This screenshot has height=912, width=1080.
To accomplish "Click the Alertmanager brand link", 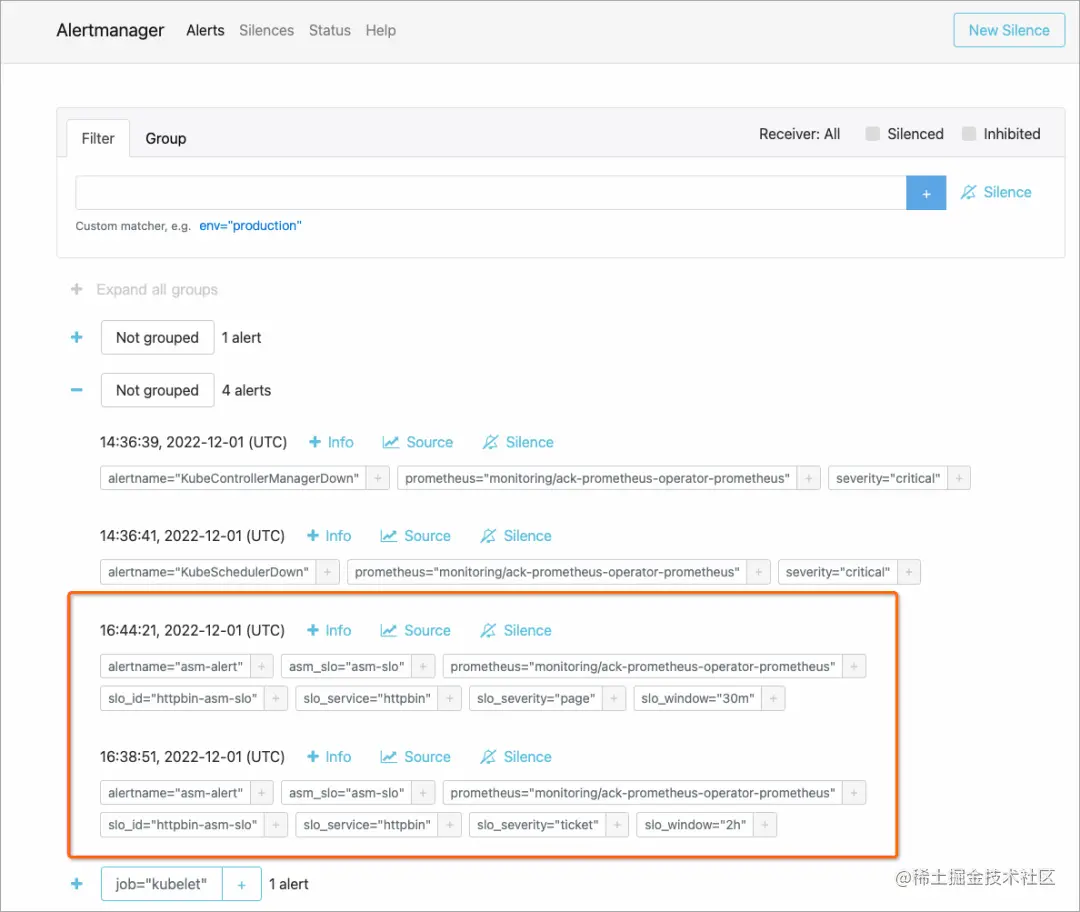I will pyautogui.click(x=110, y=30).
